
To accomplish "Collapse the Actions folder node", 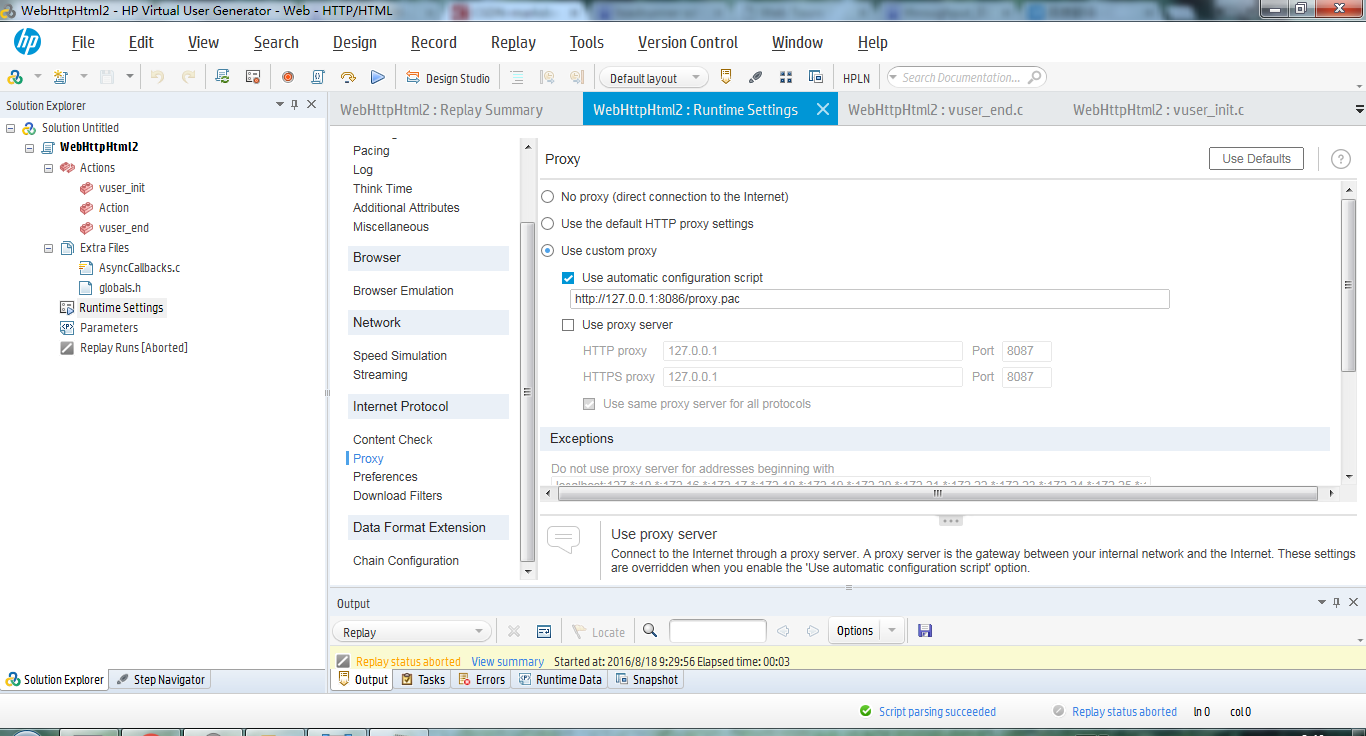I will tap(49, 168).
